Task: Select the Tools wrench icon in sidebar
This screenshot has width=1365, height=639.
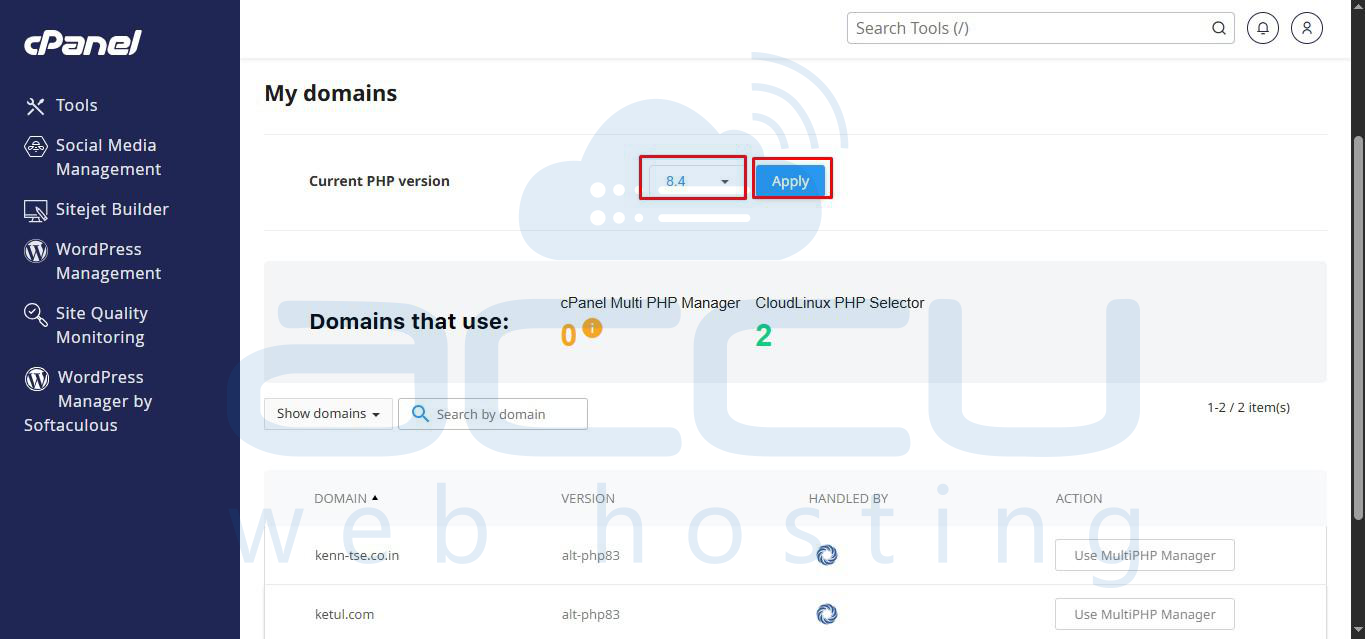Action: [x=34, y=105]
